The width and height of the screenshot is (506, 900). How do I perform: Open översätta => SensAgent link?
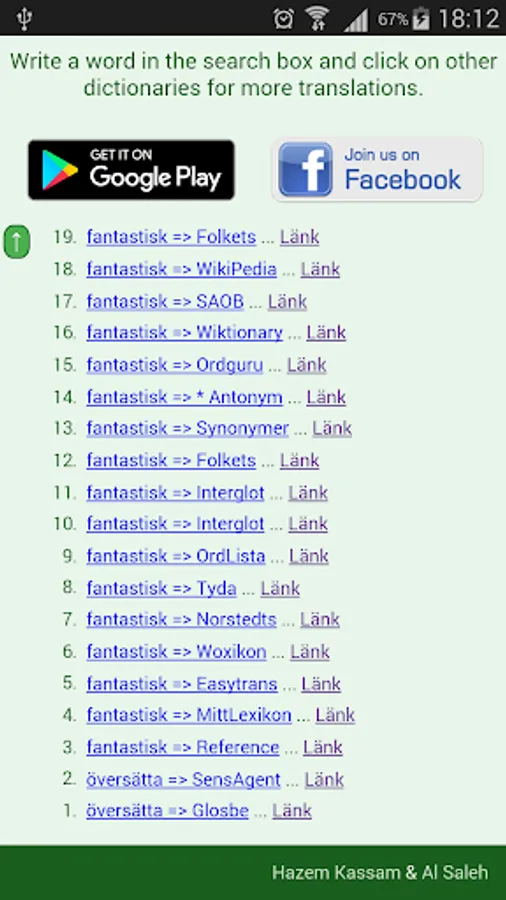point(184,779)
